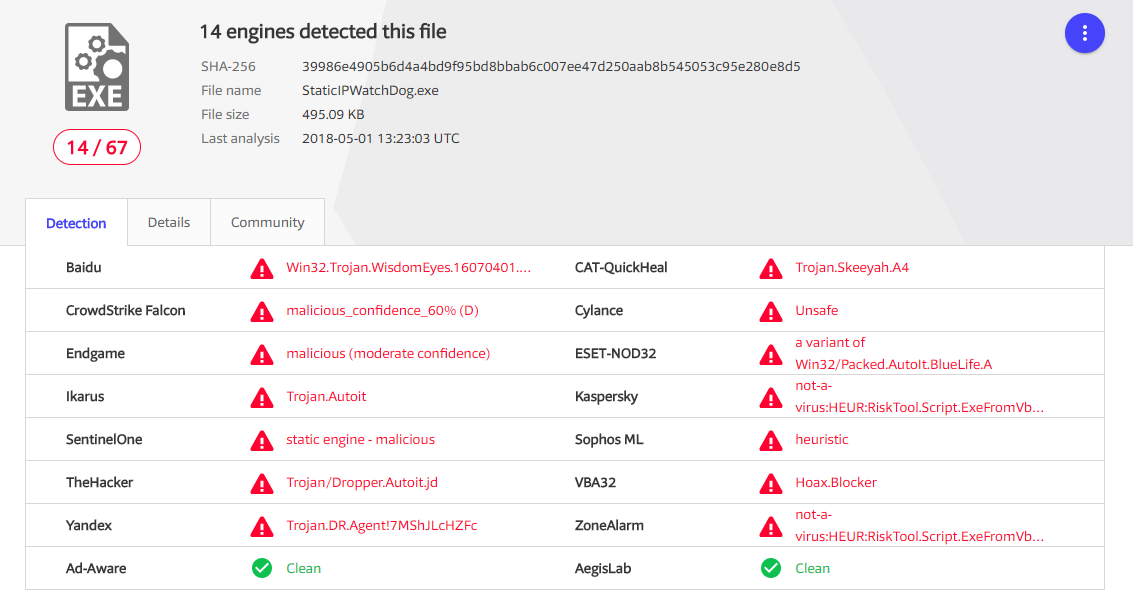Click the result 'static engine - malicious'

point(361,439)
